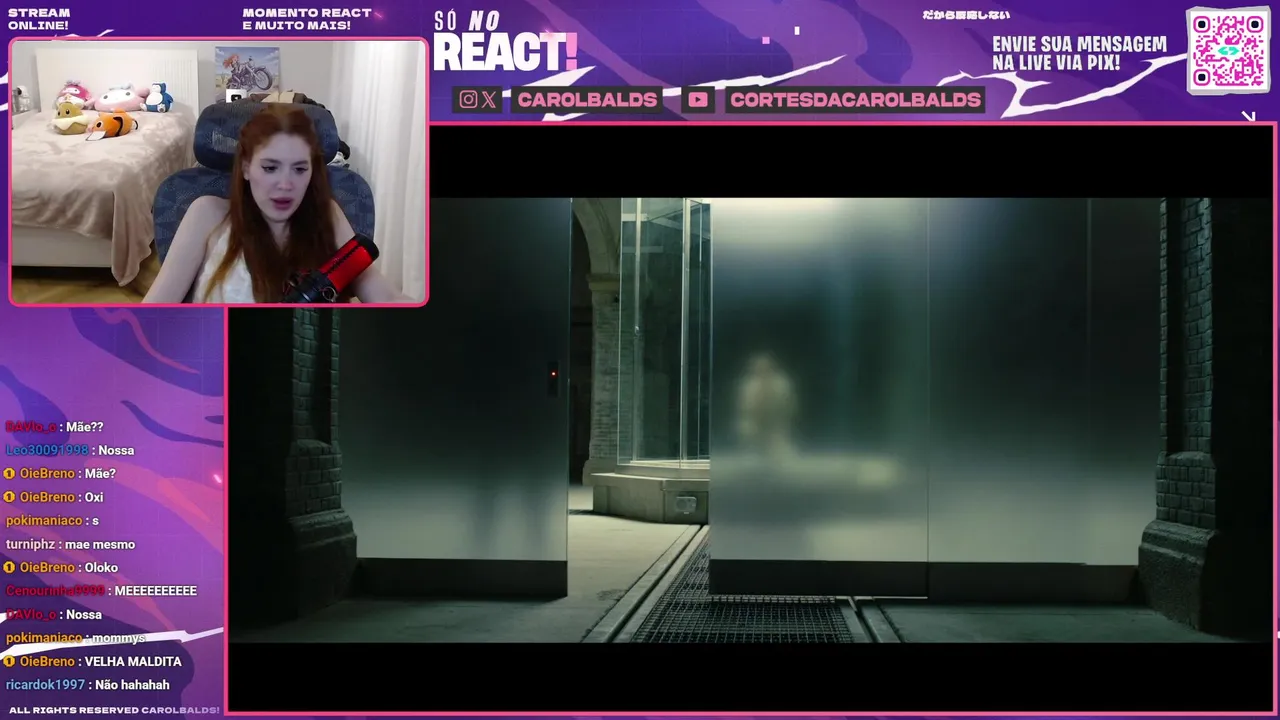Click the badge beside OieBreno's 'Oxi' message

9,497
